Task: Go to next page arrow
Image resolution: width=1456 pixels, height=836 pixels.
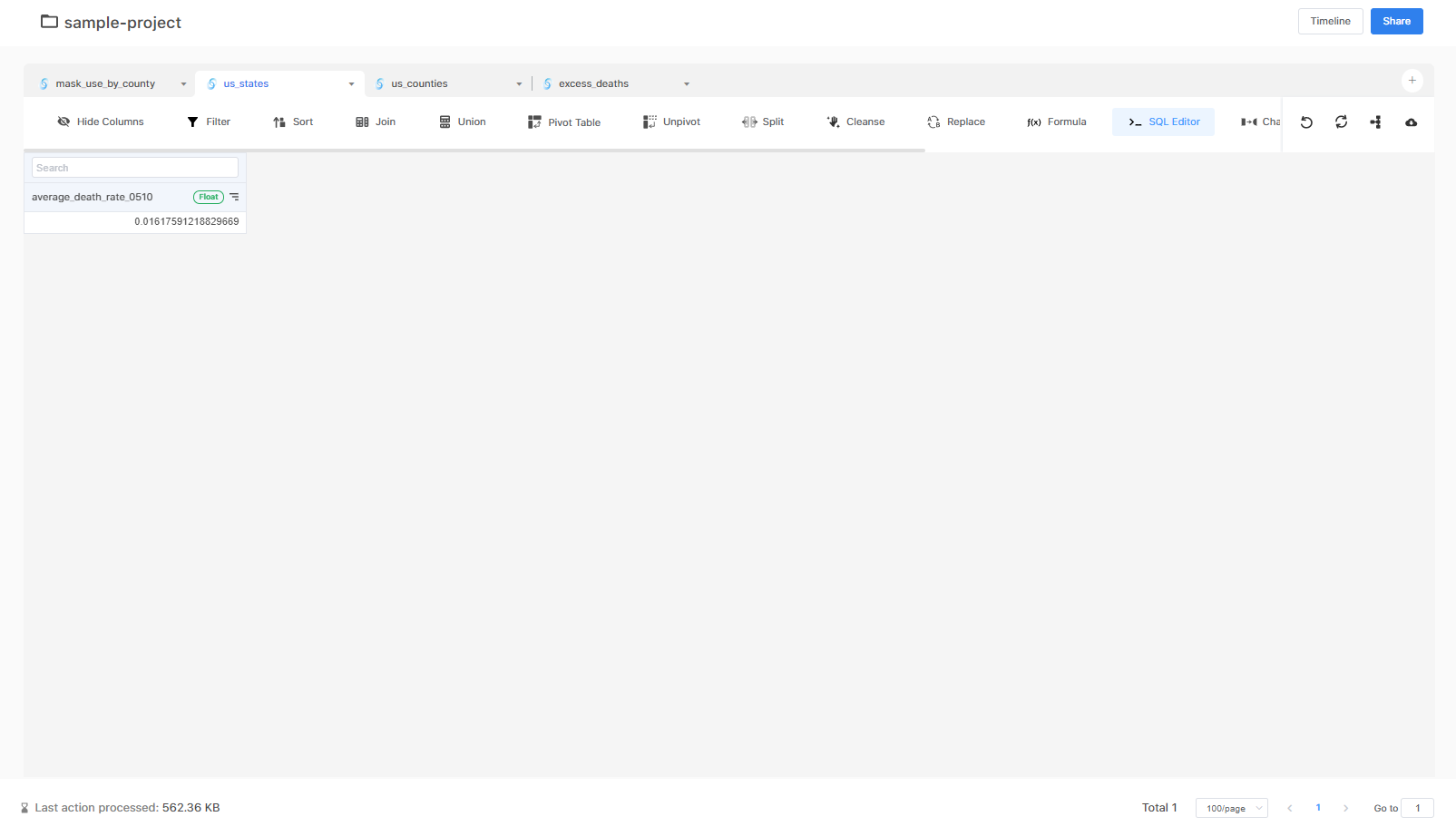Action: tap(1346, 808)
